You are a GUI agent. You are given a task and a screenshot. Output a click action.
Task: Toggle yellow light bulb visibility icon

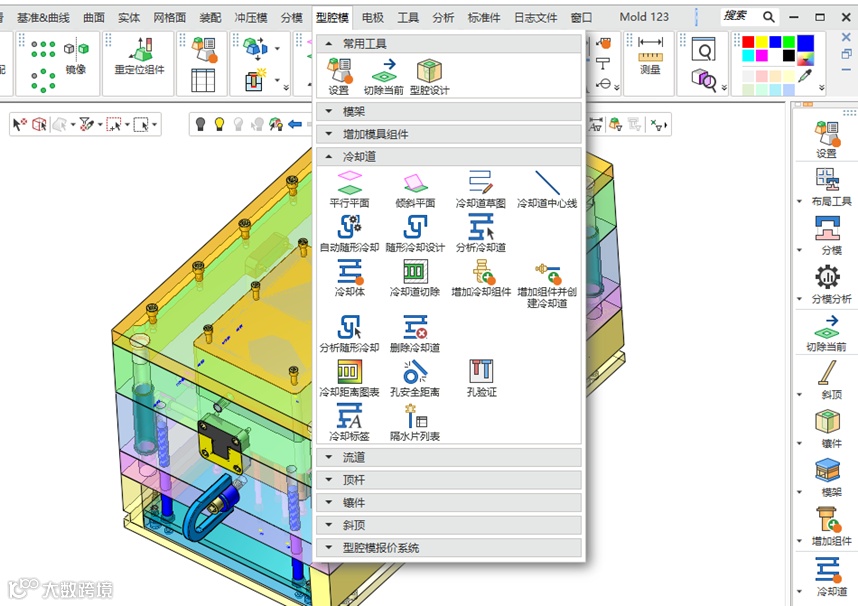(x=219, y=124)
